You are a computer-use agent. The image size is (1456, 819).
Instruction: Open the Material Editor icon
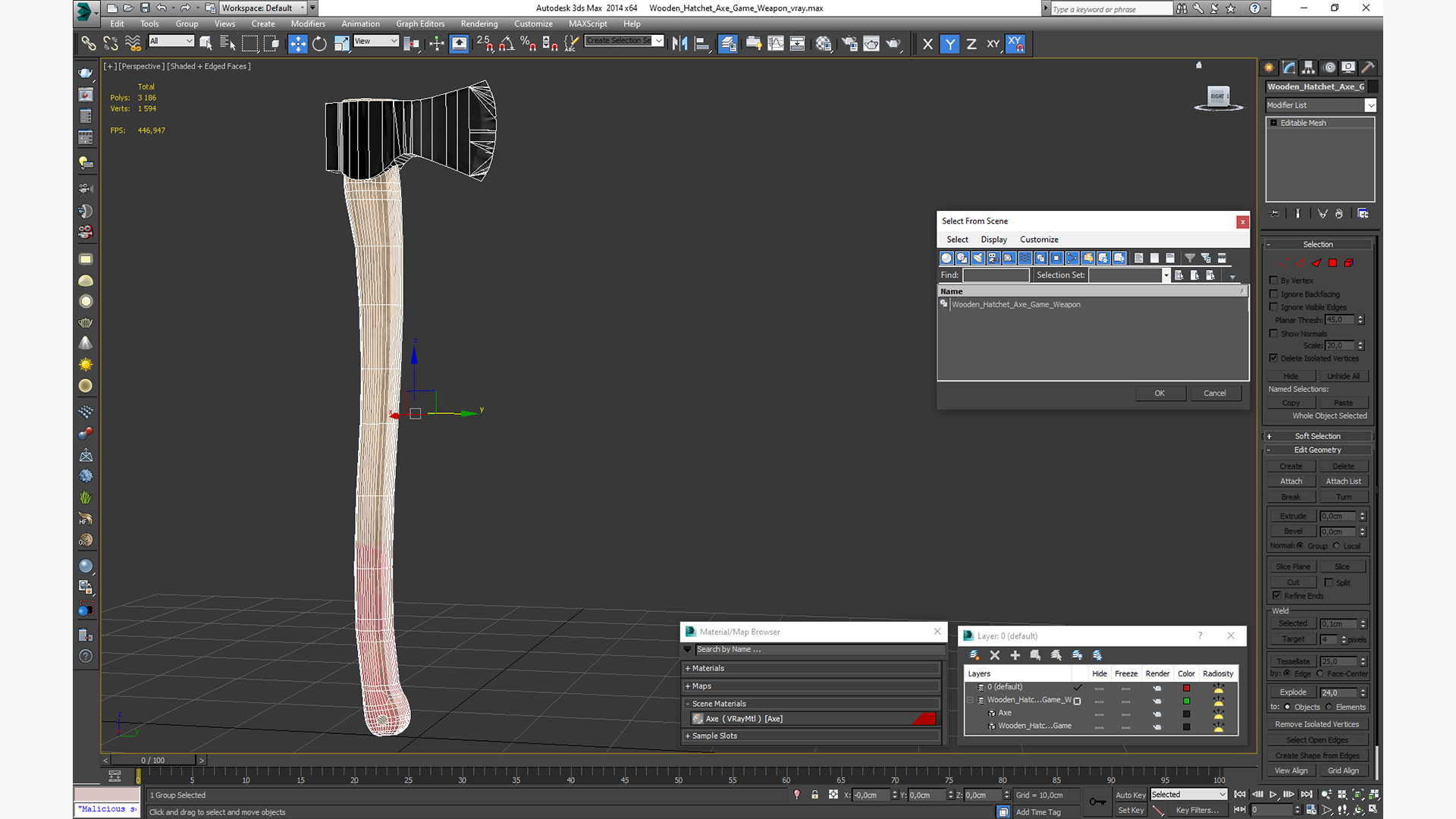pos(824,44)
